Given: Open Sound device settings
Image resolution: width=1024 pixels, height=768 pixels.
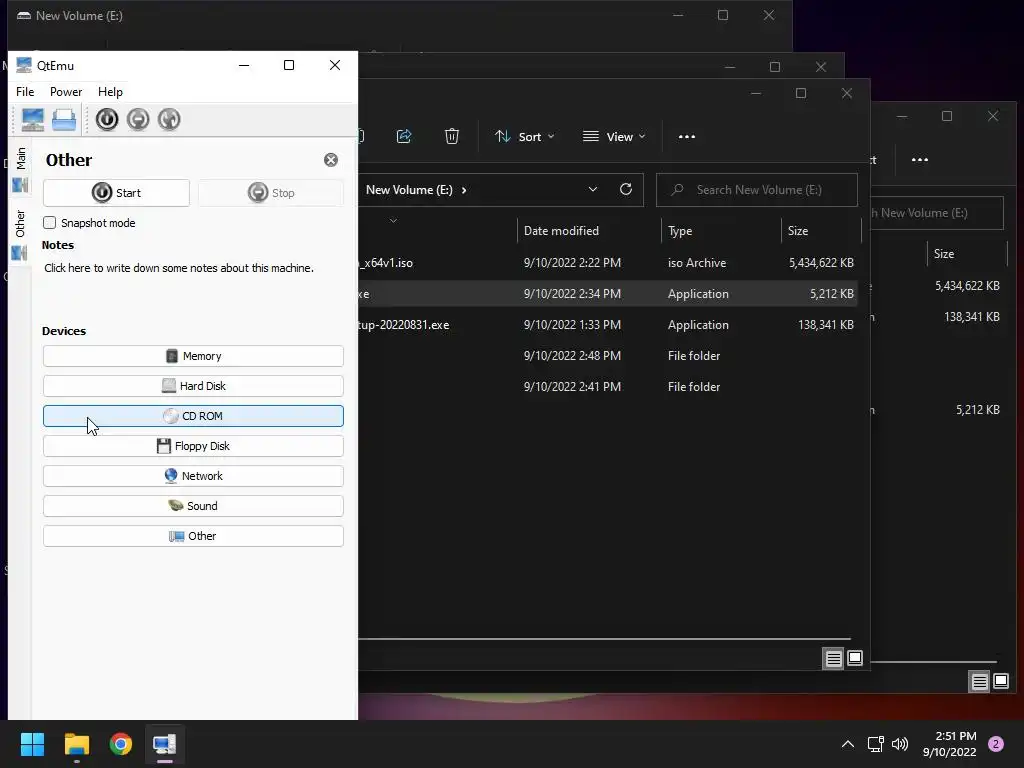Looking at the screenshot, I should 193,506.
